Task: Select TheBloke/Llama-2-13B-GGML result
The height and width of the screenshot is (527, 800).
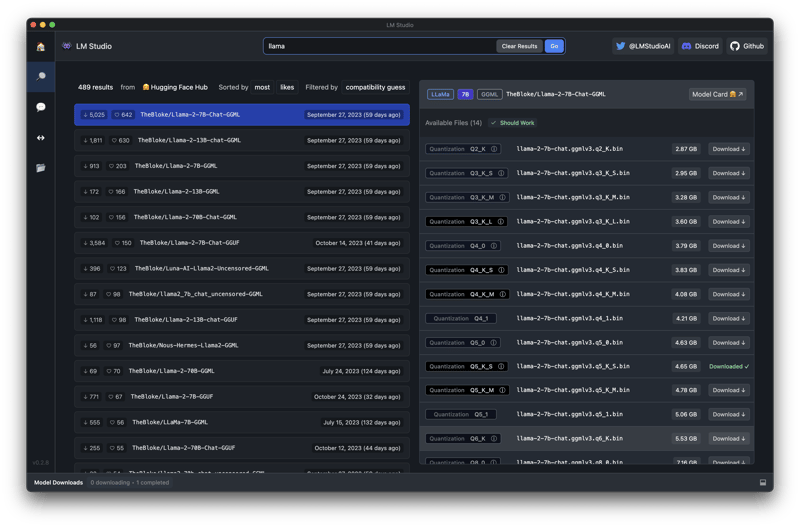Action: pyautogui.click(x=242, y=191)
